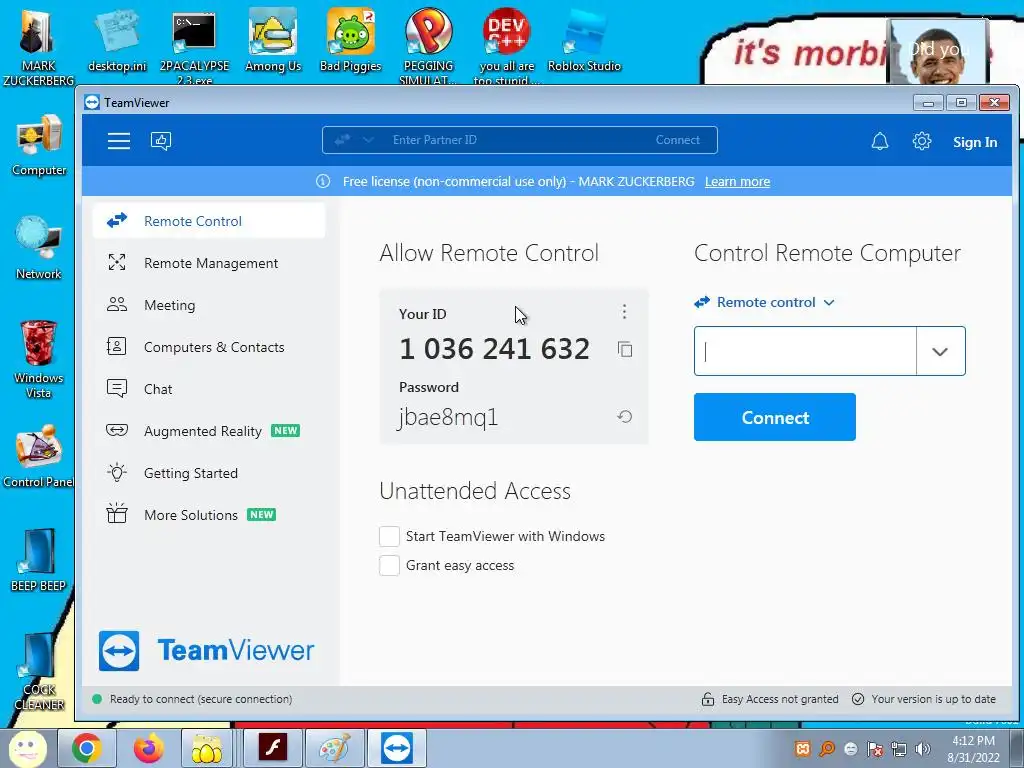Viewport: 1024px width, 768px height.
Task: Select the Control Panel desktop icon
Action: [39, 456]
